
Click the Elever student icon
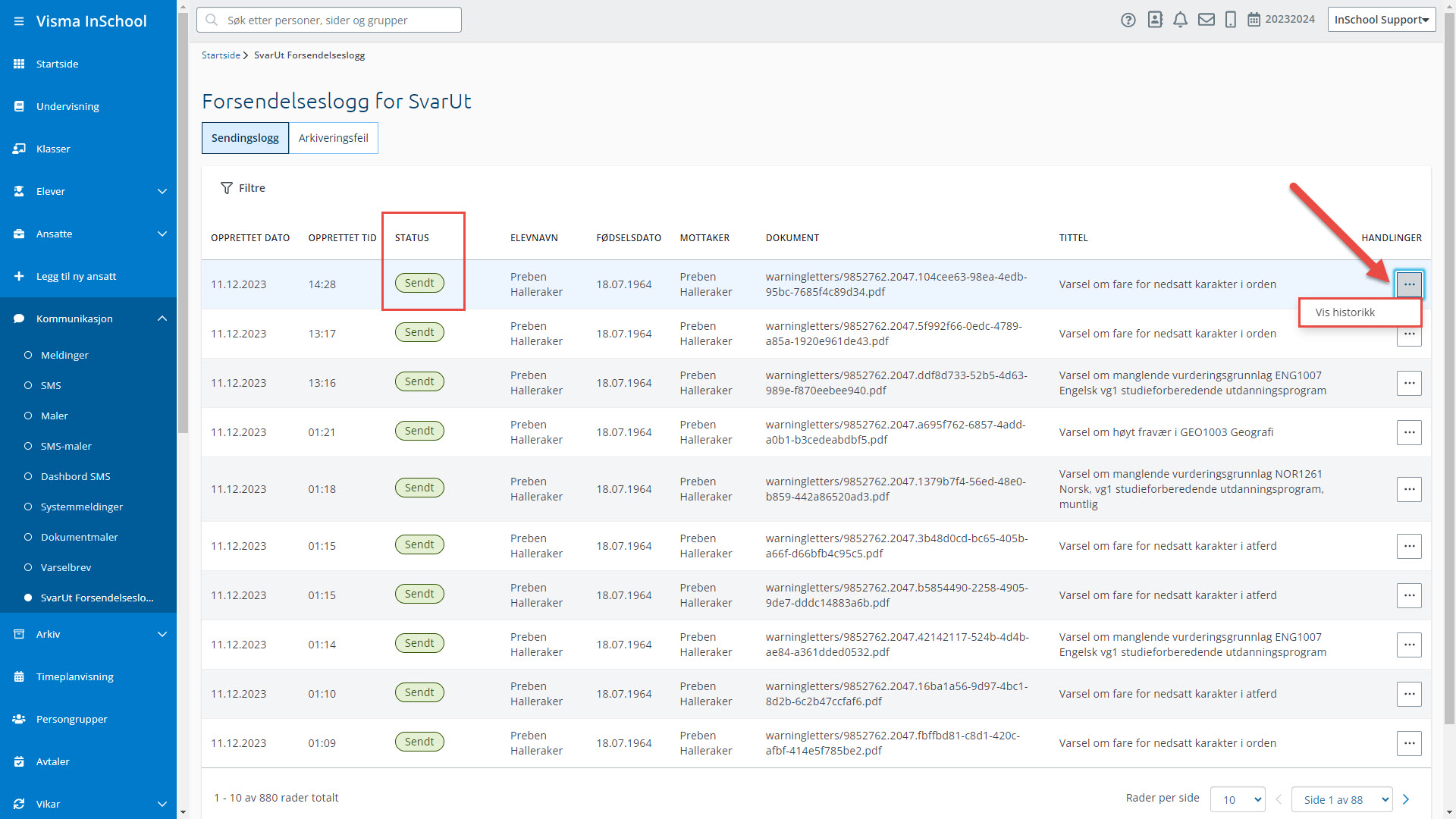pyautogui.click(x=19, y=191)
